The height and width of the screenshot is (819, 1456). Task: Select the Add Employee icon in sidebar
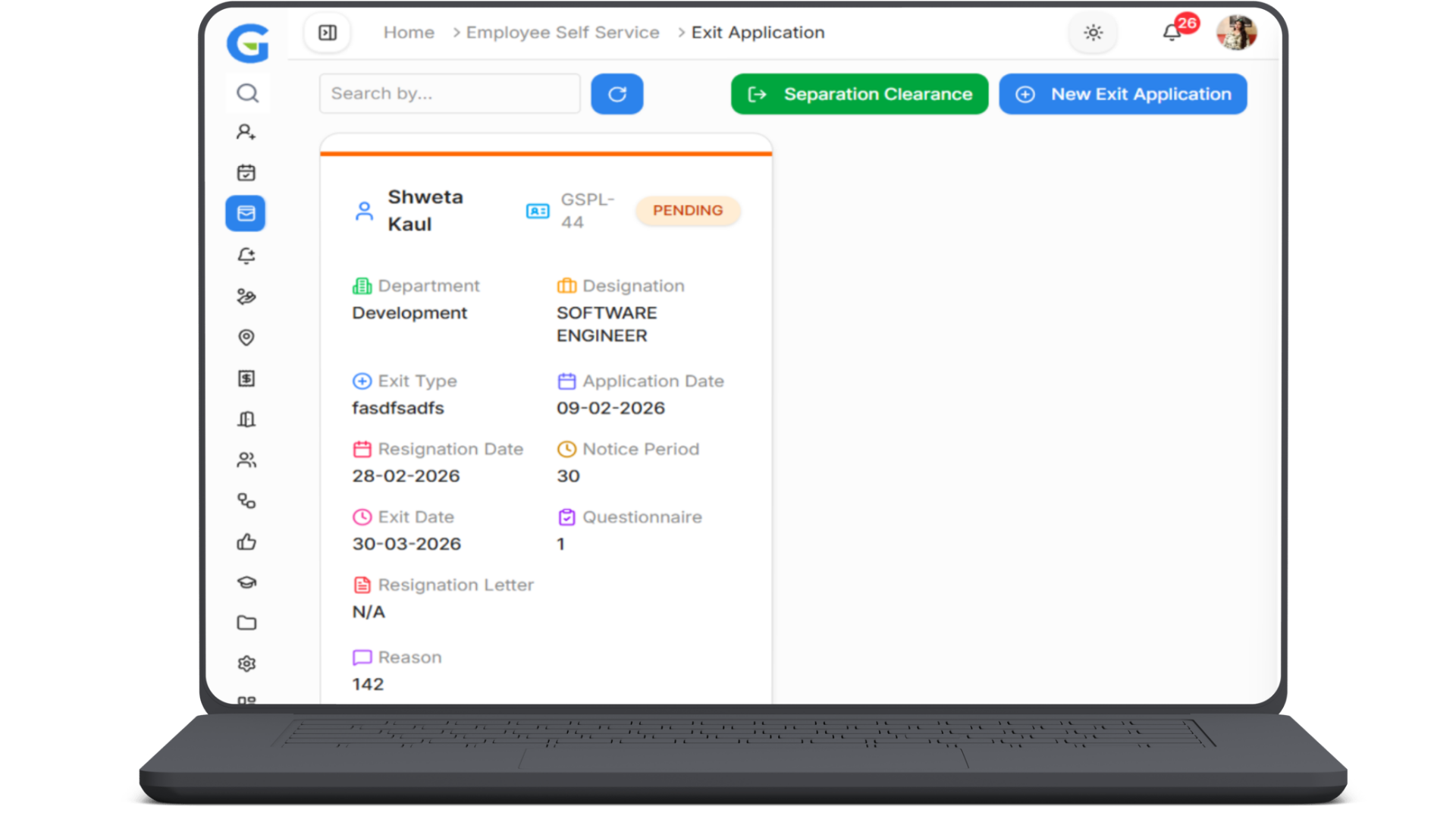(246, 131)
